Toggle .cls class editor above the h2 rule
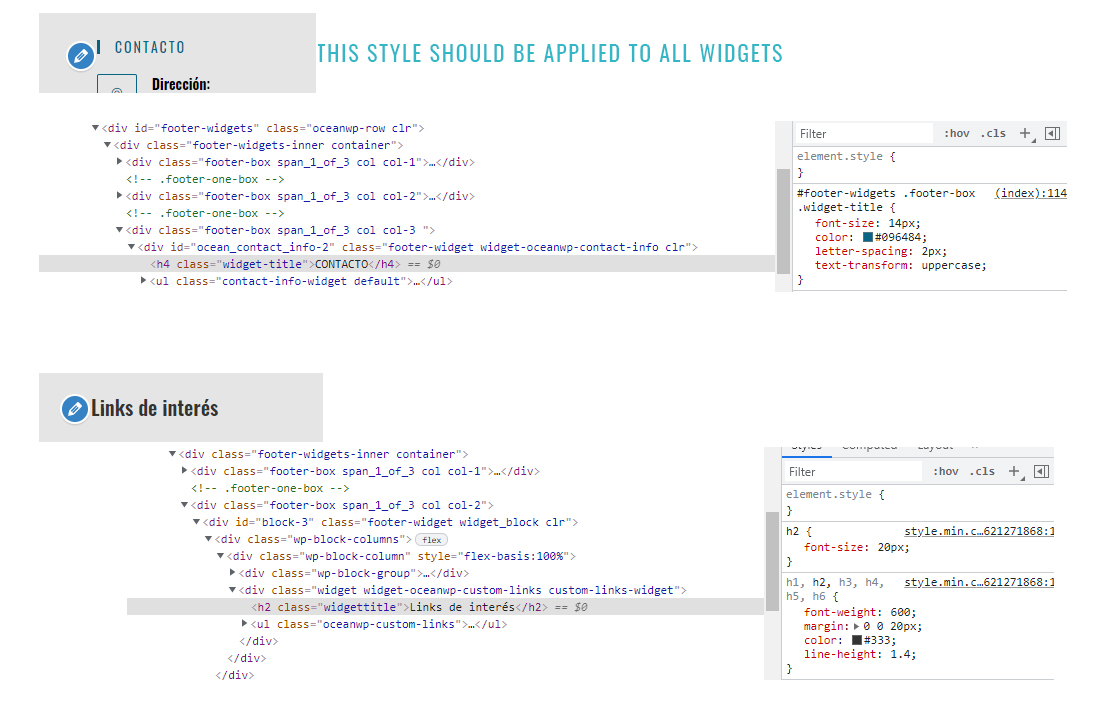 pyautogui.click(x=982, y=472)
